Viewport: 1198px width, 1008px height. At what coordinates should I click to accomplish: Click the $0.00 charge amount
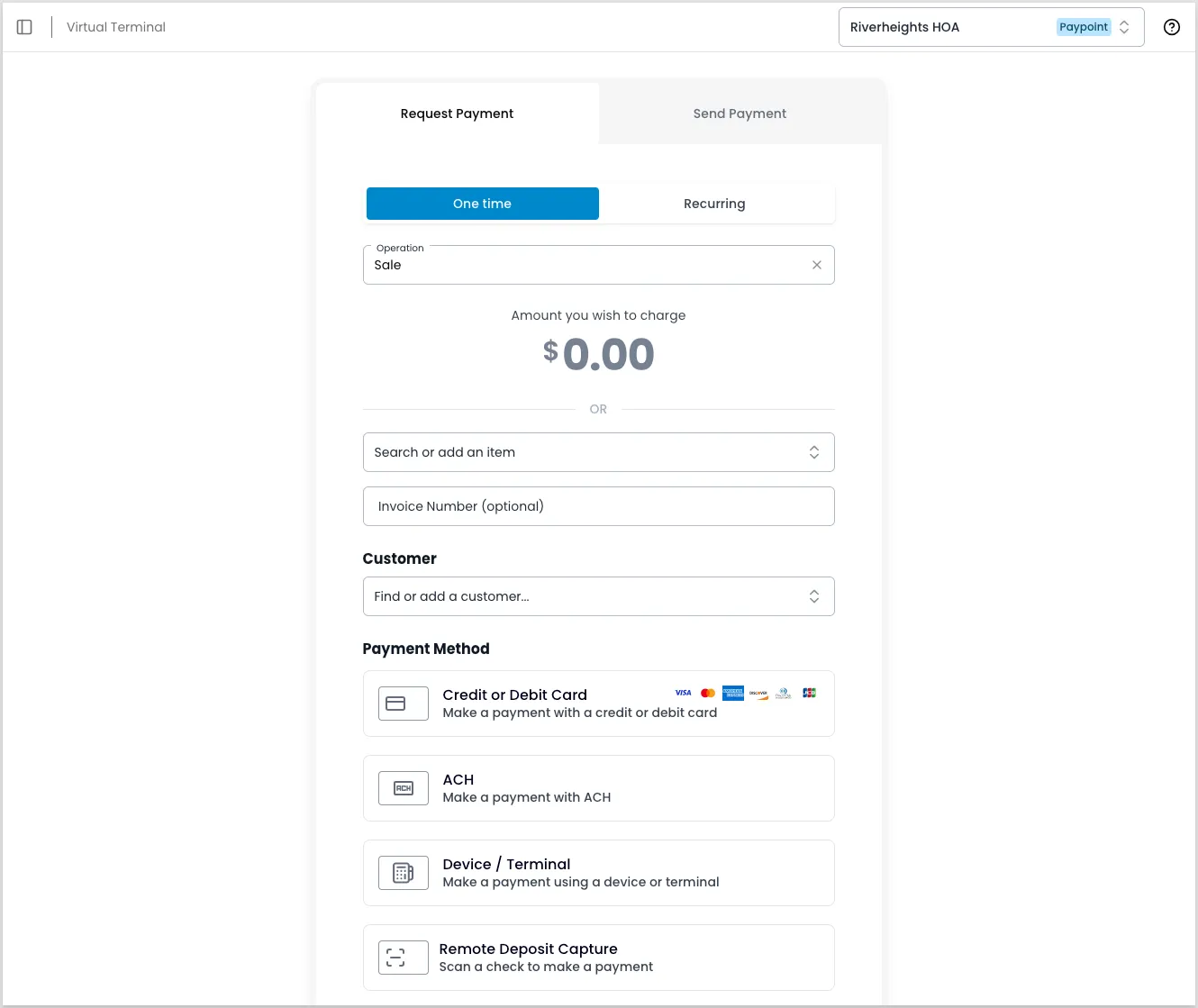click(x=599, y=354)
